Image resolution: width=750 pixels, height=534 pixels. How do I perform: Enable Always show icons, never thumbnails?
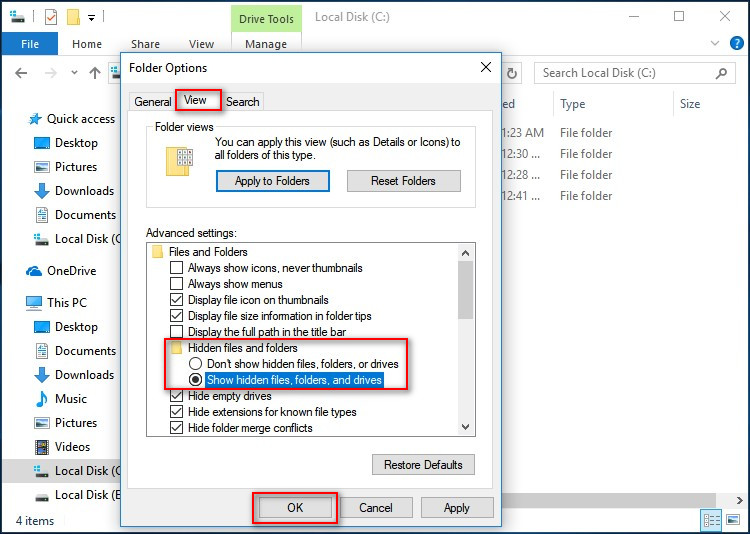(x=176, y=268)
